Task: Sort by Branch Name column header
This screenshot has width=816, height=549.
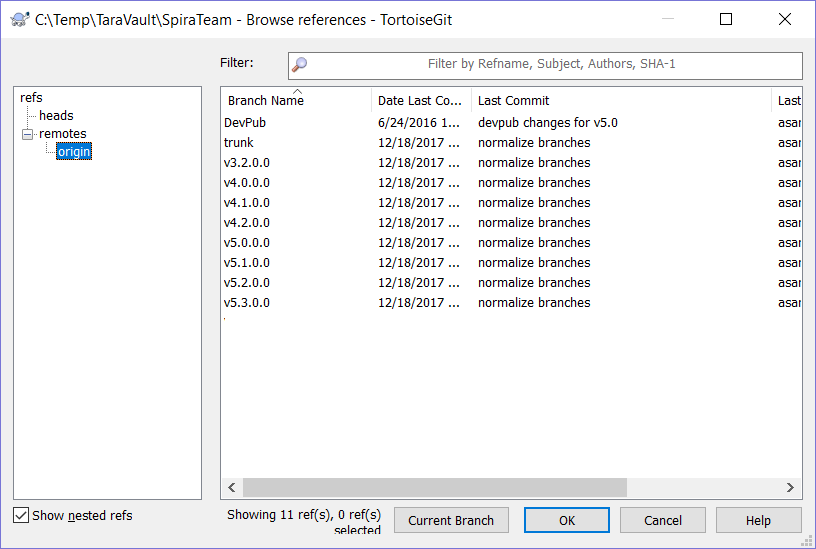Action: (x=266, y=101)
